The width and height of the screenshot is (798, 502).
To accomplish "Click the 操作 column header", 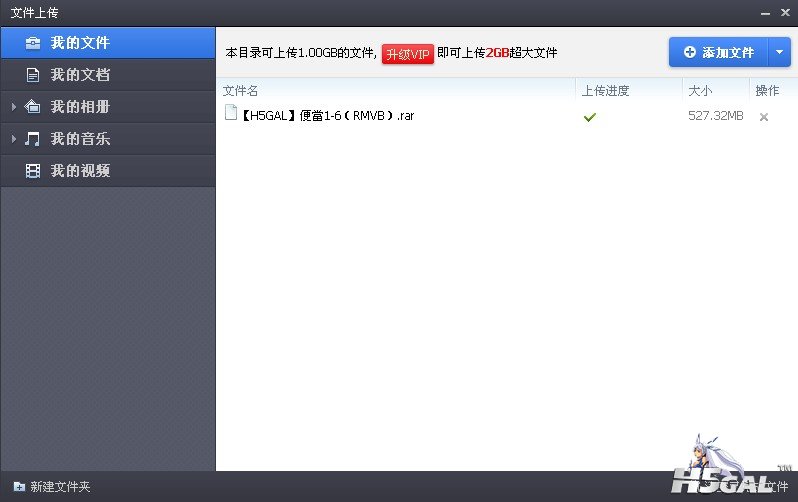I will 767,91.
